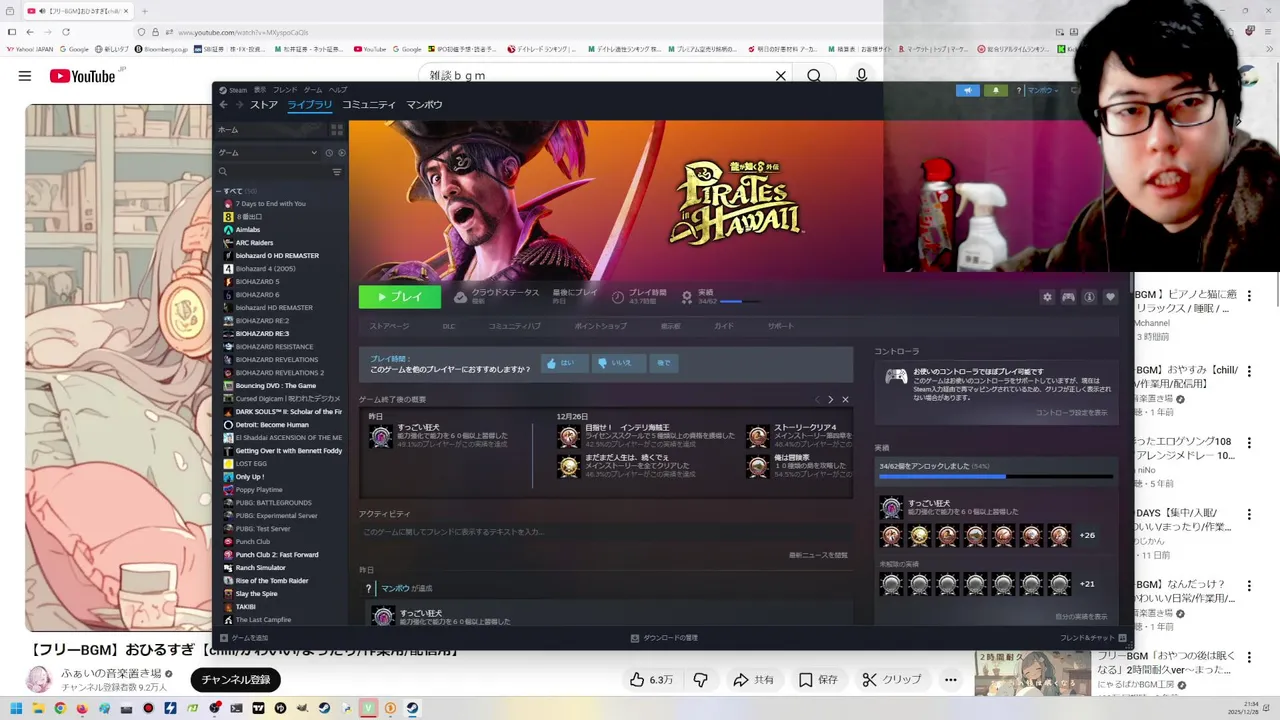
Task: Open the コミュニティハブ link
Action: point(514,326)
